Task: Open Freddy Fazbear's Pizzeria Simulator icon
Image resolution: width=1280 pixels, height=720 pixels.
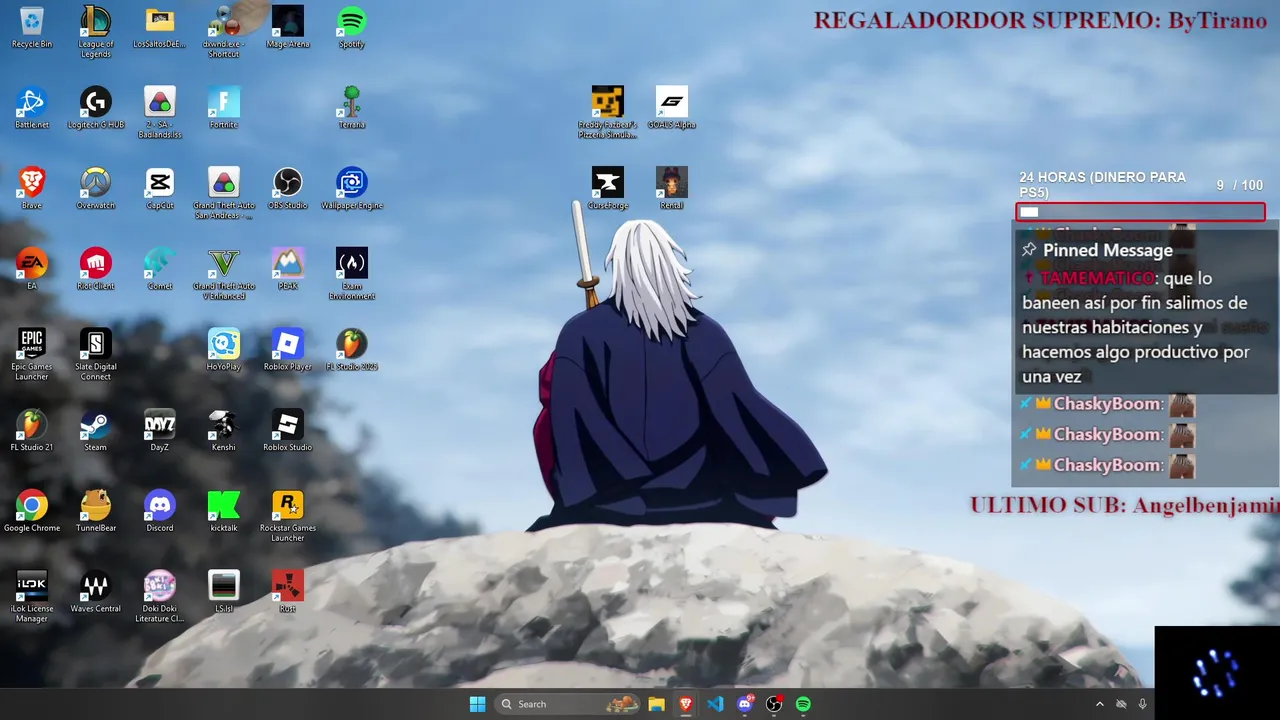Action: (x=608, y=113)
